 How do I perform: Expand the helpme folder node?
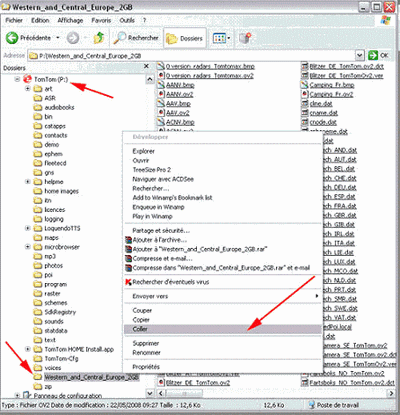pyautogui.click(x=28, y=182)
